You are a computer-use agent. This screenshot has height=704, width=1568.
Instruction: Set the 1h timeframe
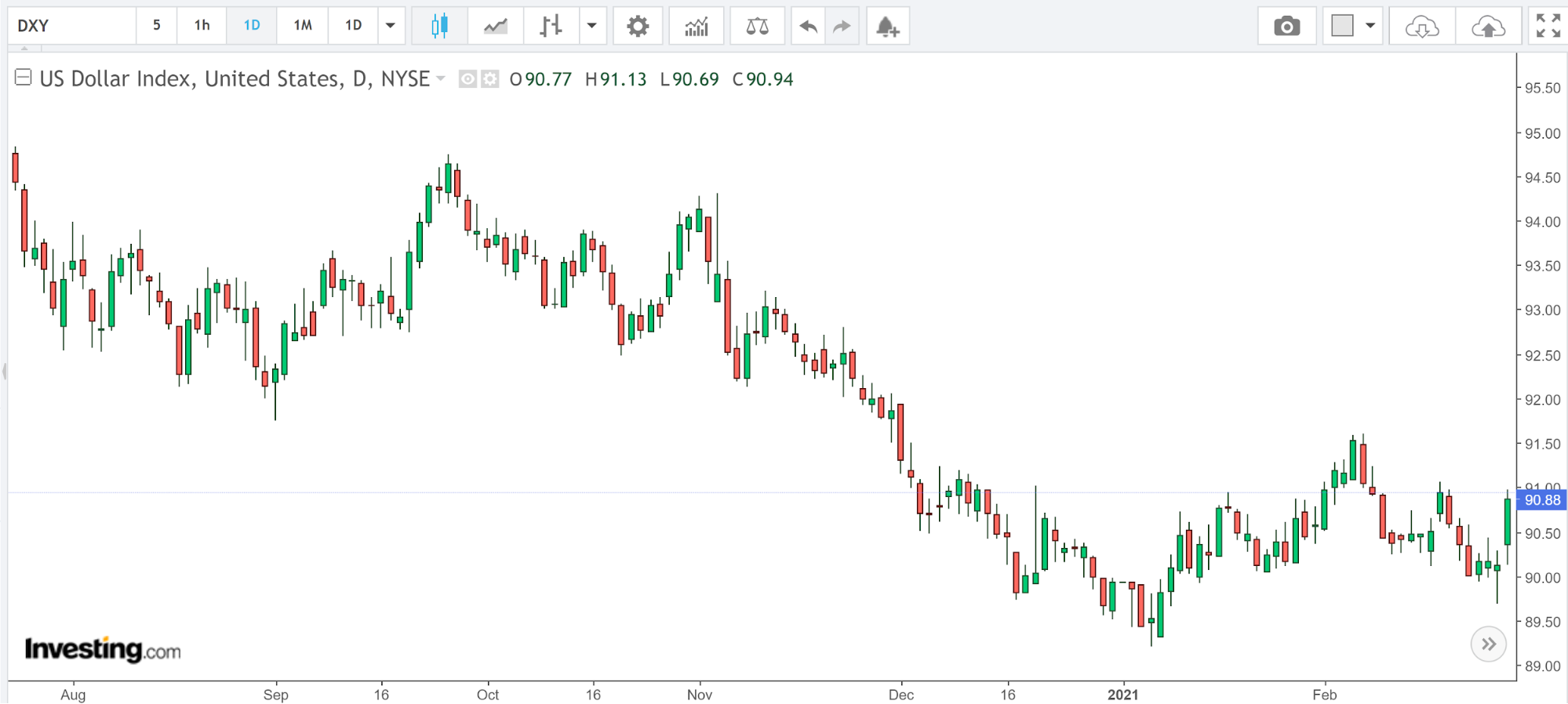click(x=202, y=26)
